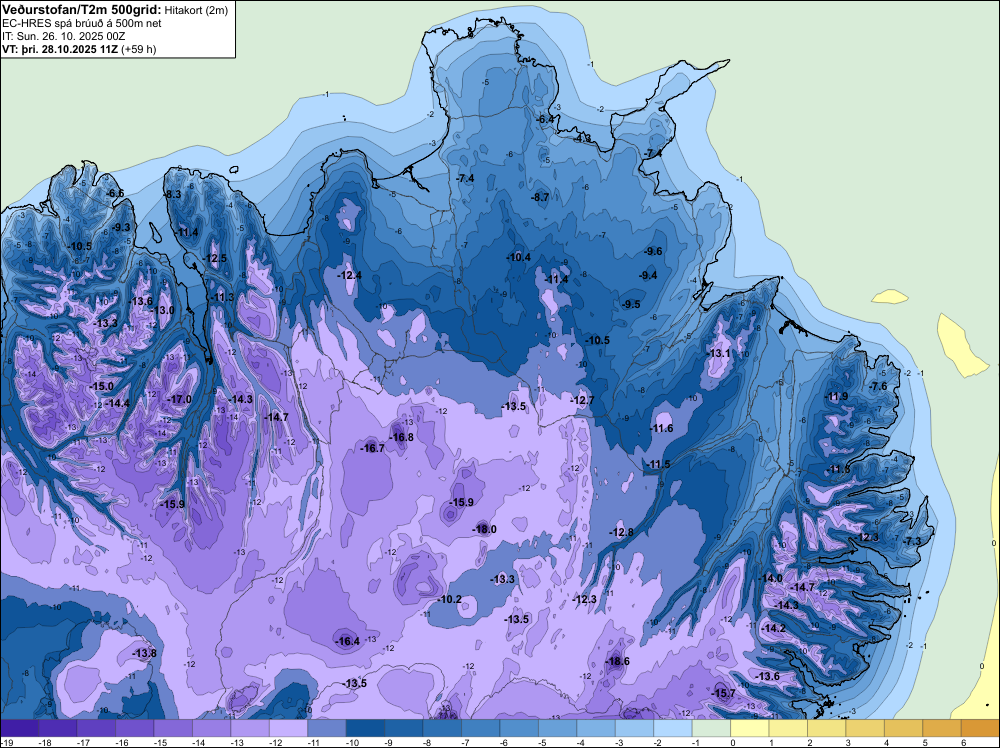1000x748 pixels.
Task: Click the -16.7 temperature value on the map
Action: tap(372, 448)
